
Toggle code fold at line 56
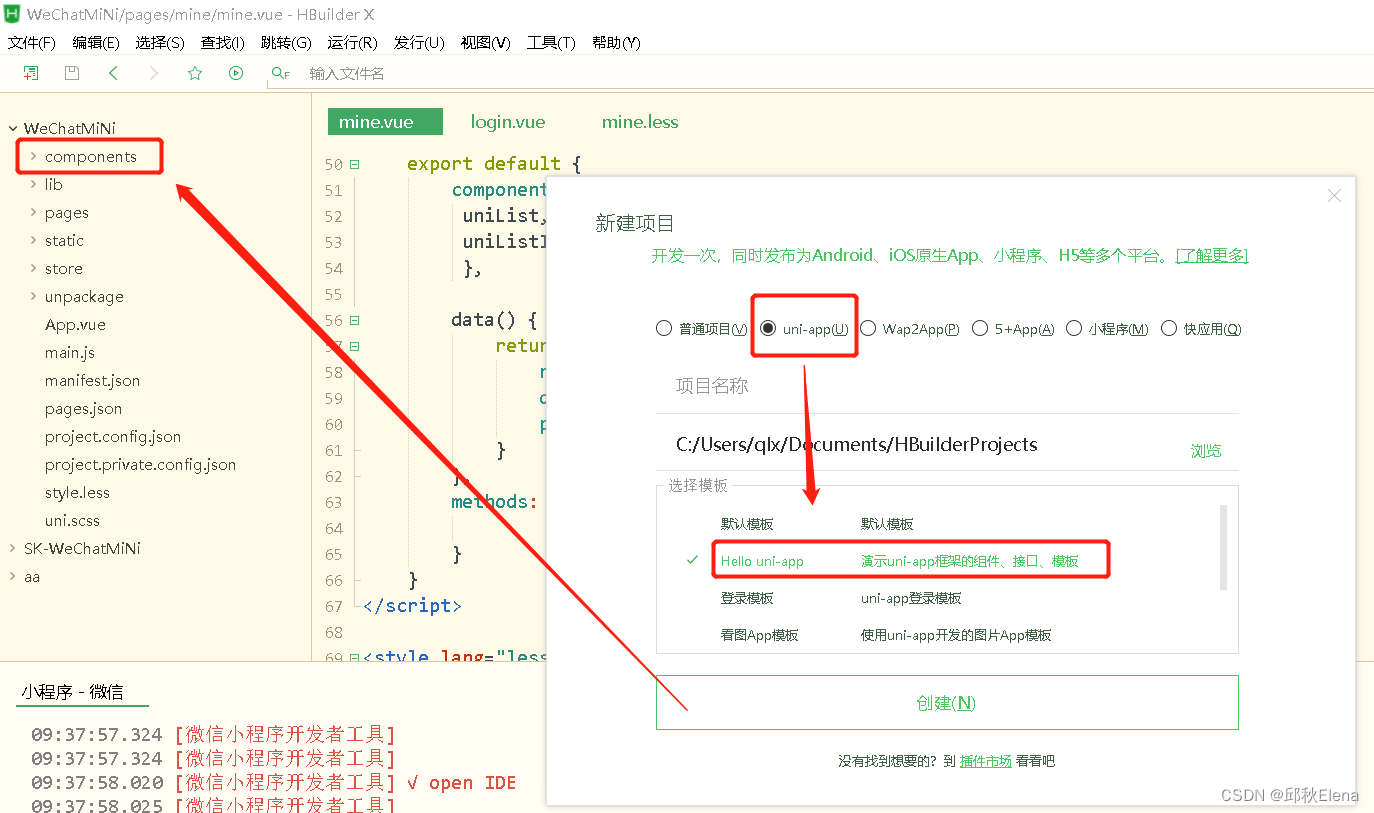click(x=355, y=320)
